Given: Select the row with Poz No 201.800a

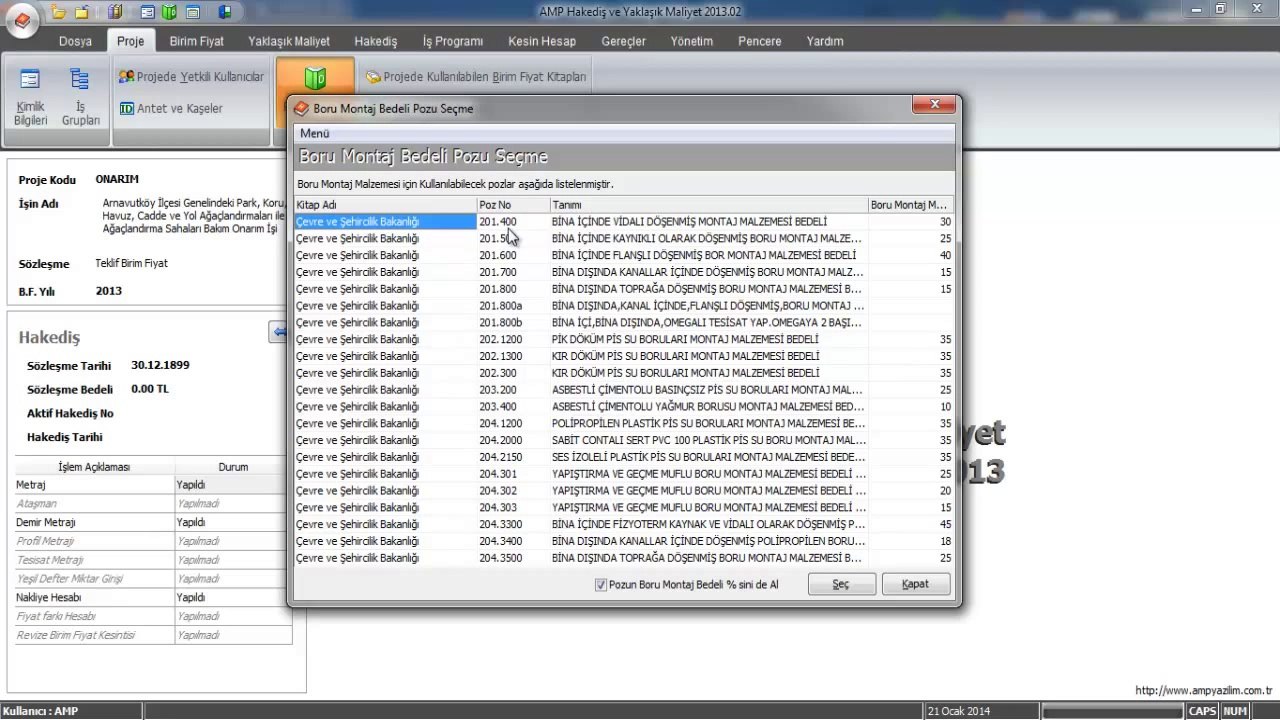Looking at the screenshot, I should click(624, 305).
